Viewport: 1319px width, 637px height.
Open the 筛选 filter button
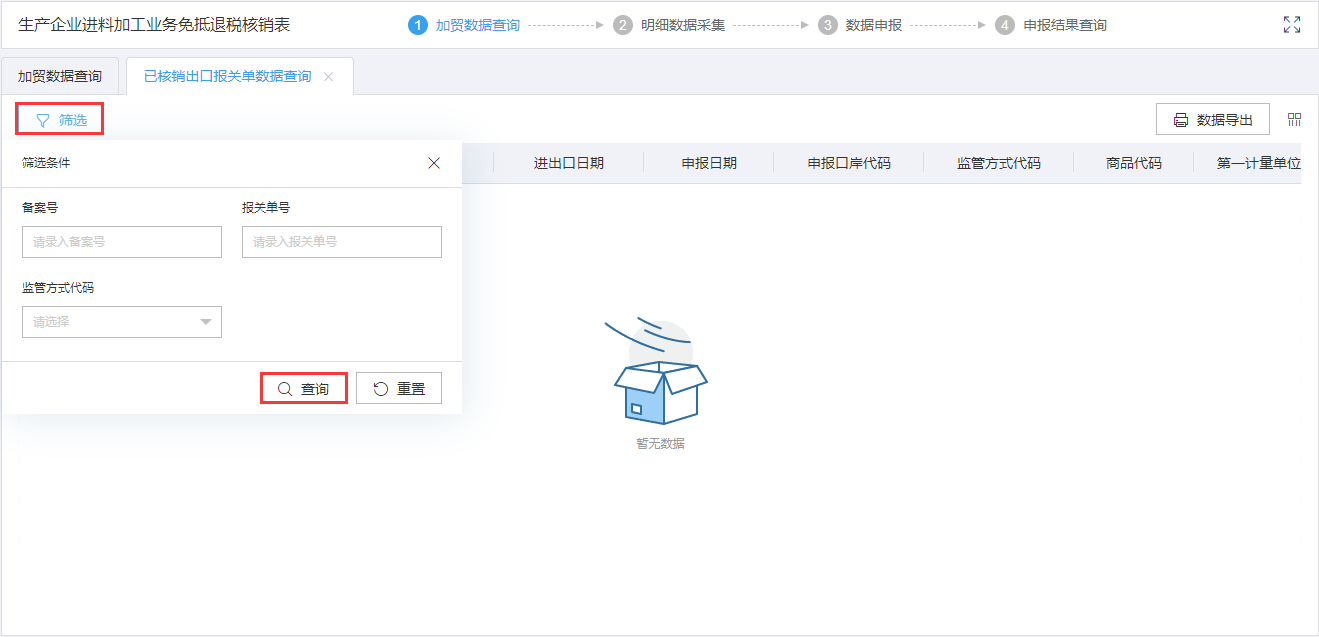pos(60,120)
